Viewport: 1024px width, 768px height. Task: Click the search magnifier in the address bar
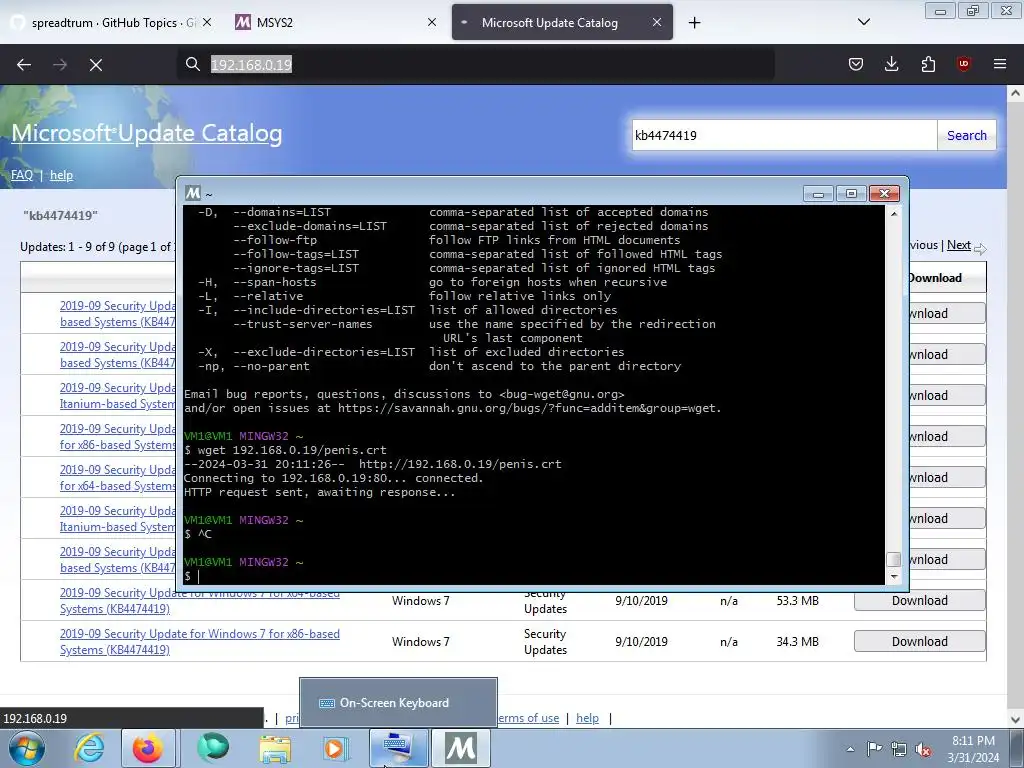[193, 64]
